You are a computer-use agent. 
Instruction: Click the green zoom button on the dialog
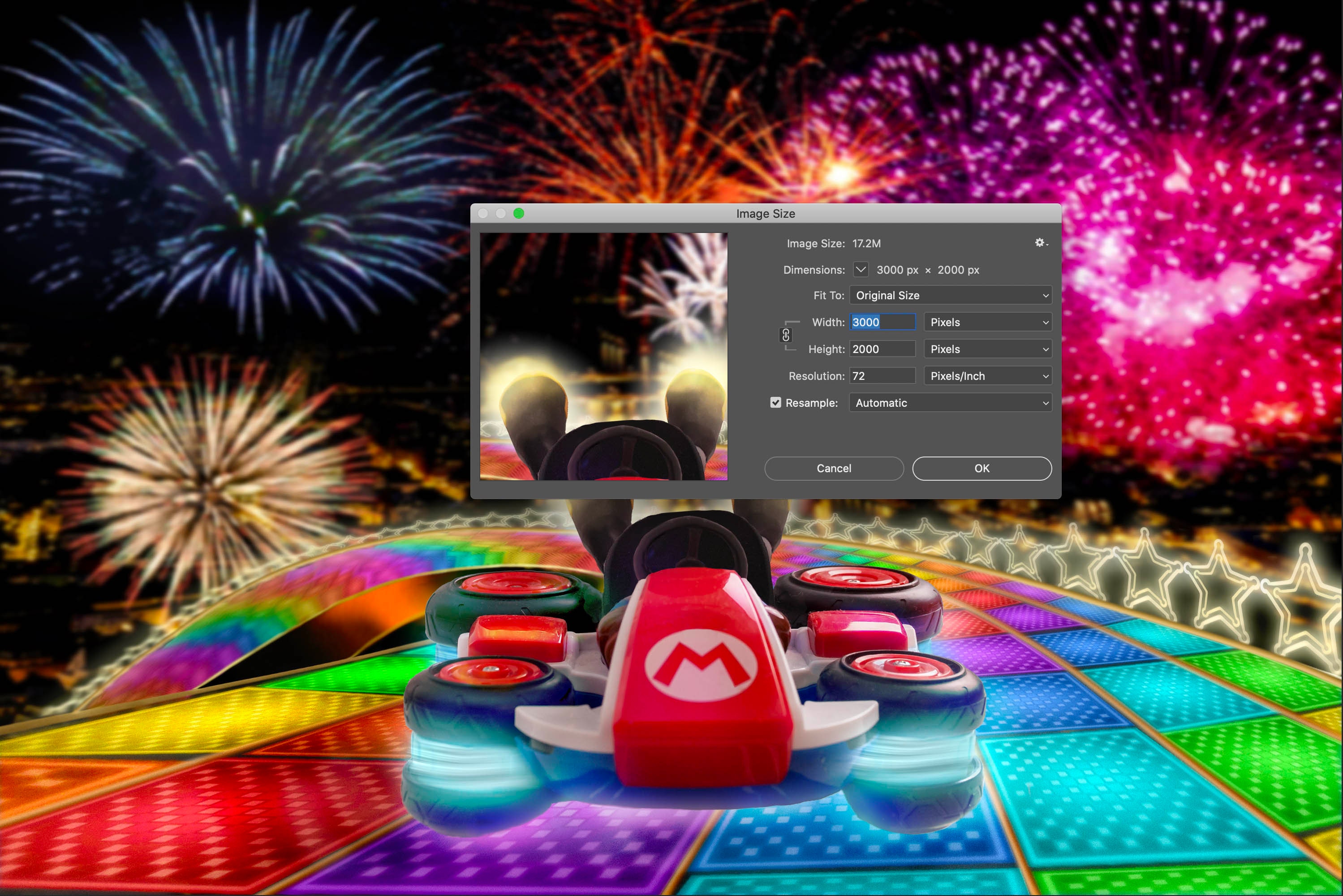519,213
